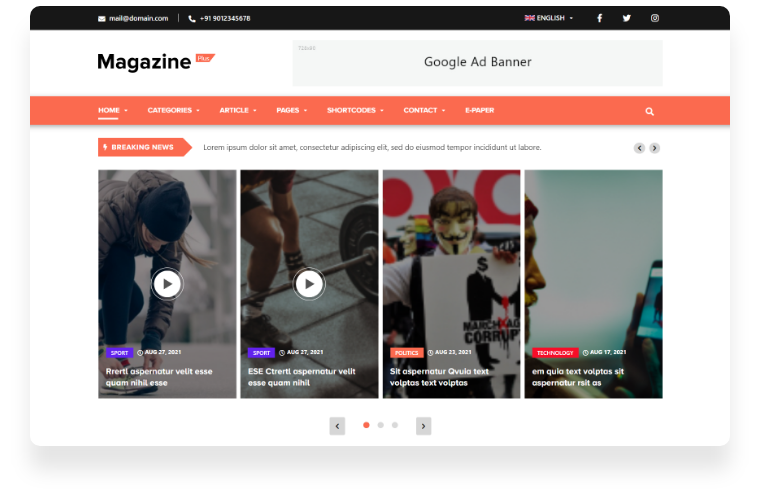Open article 'ESE Ctrertl aspernatur velit esse quam nihil'
This screenshot has height=500, width=760.
[x=301, y=377]
